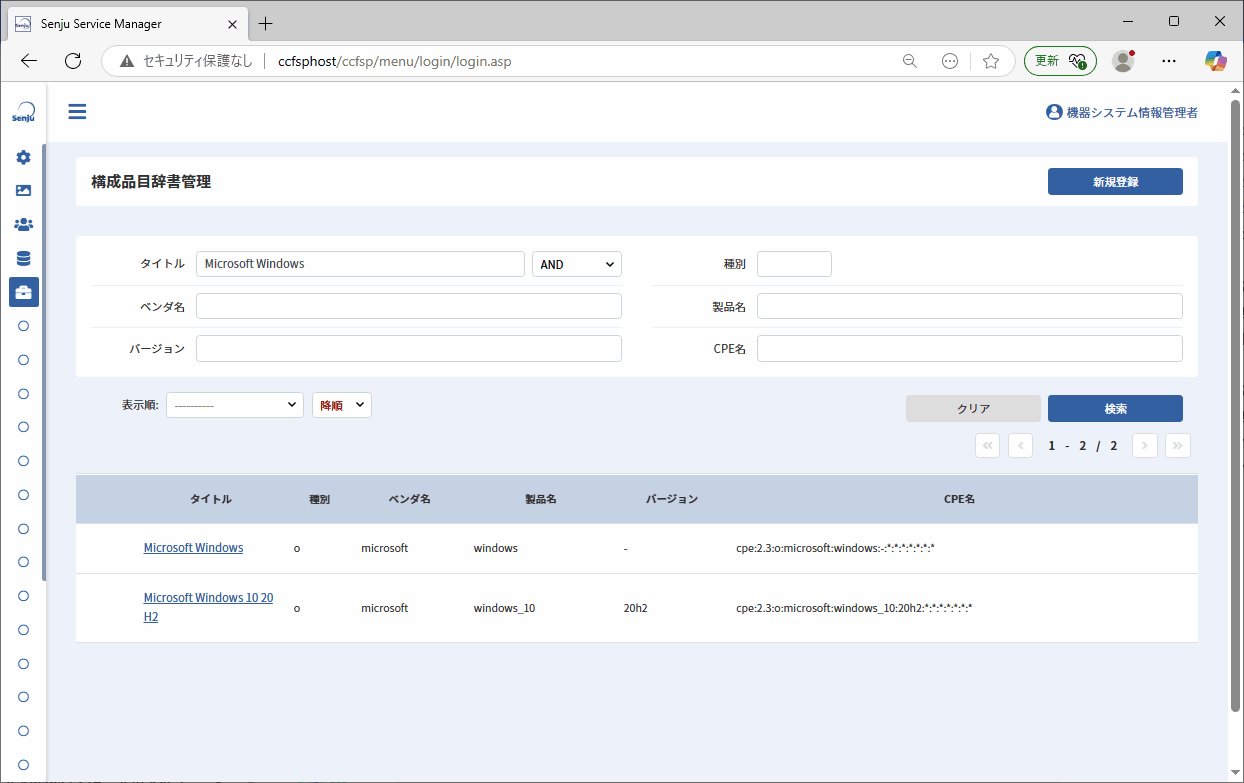Go to the next results page
1244x783 pixels.
(1145, 445)
